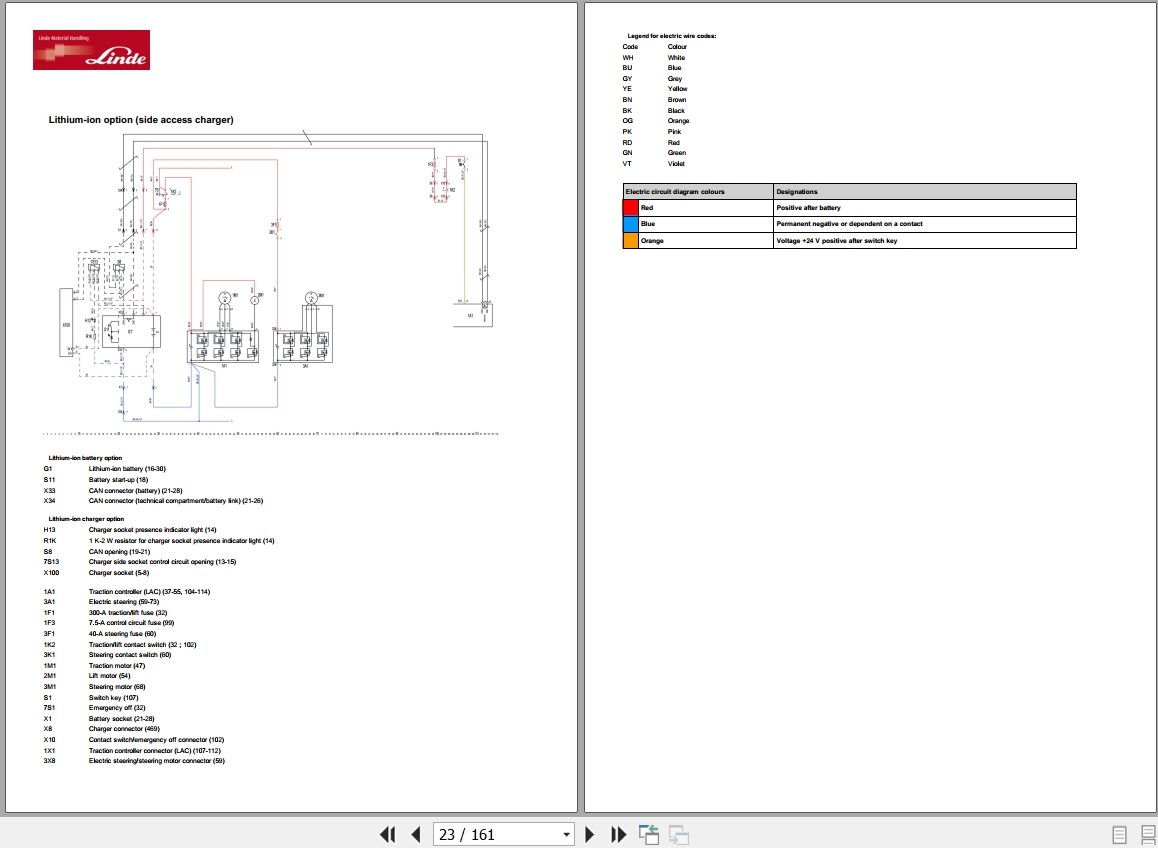Image resolution: width=1158 pixels, height=848 pixels.
Task: Click 'Lift motor (54)' entry
Action: pos(109,676)
